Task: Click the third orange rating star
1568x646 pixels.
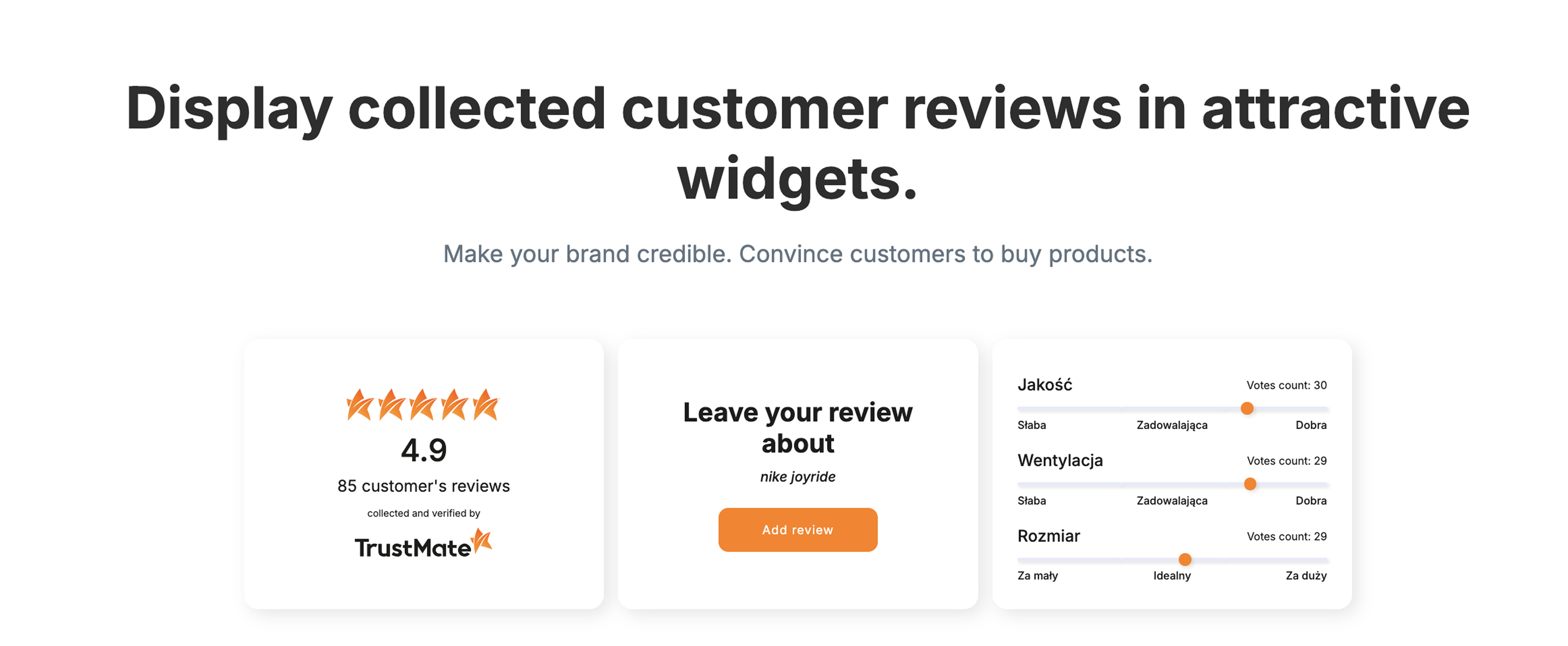Action: [423, 405]
